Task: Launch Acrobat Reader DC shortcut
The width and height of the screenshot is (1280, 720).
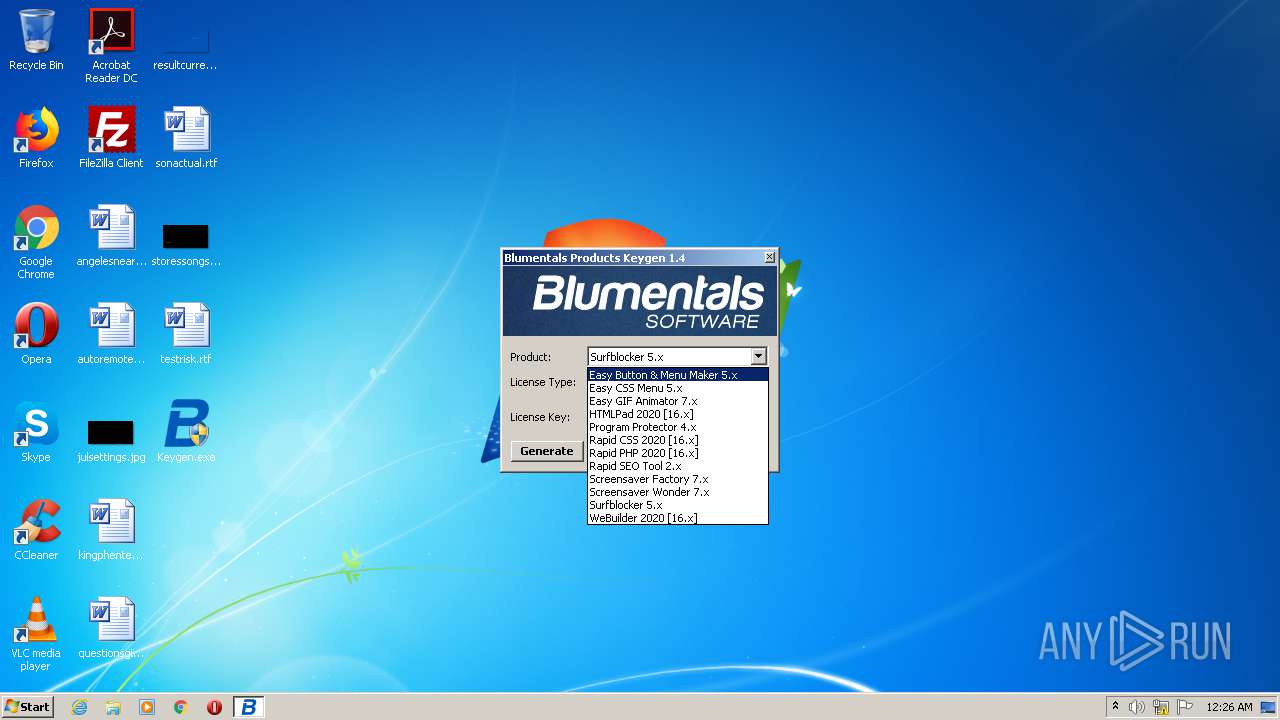Action: [x=111, y=46]
